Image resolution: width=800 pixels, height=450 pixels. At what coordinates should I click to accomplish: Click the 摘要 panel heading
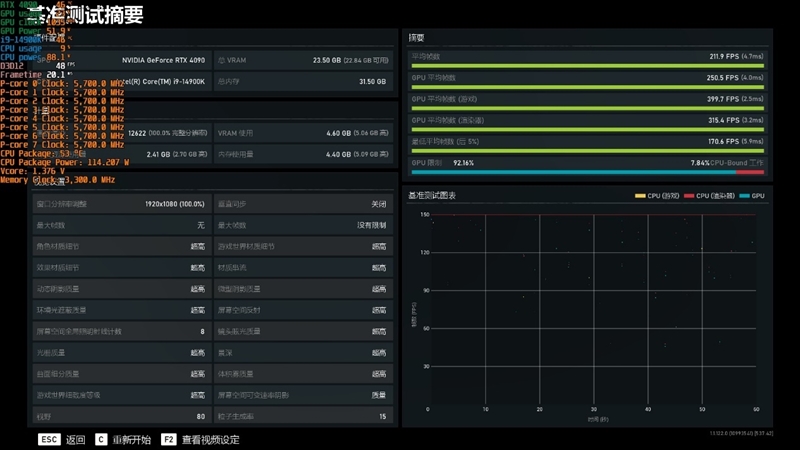[x=416, y=38]
